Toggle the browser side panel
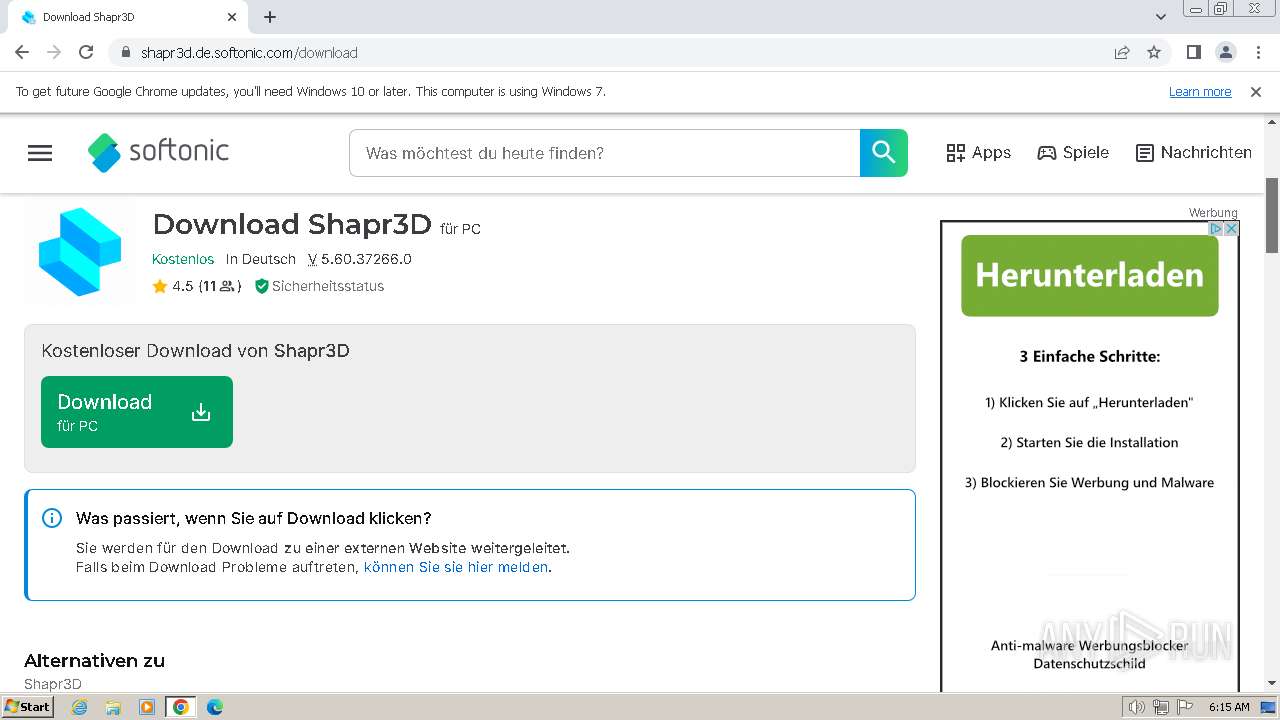 pyautogui.click(x=1193, y=52)
